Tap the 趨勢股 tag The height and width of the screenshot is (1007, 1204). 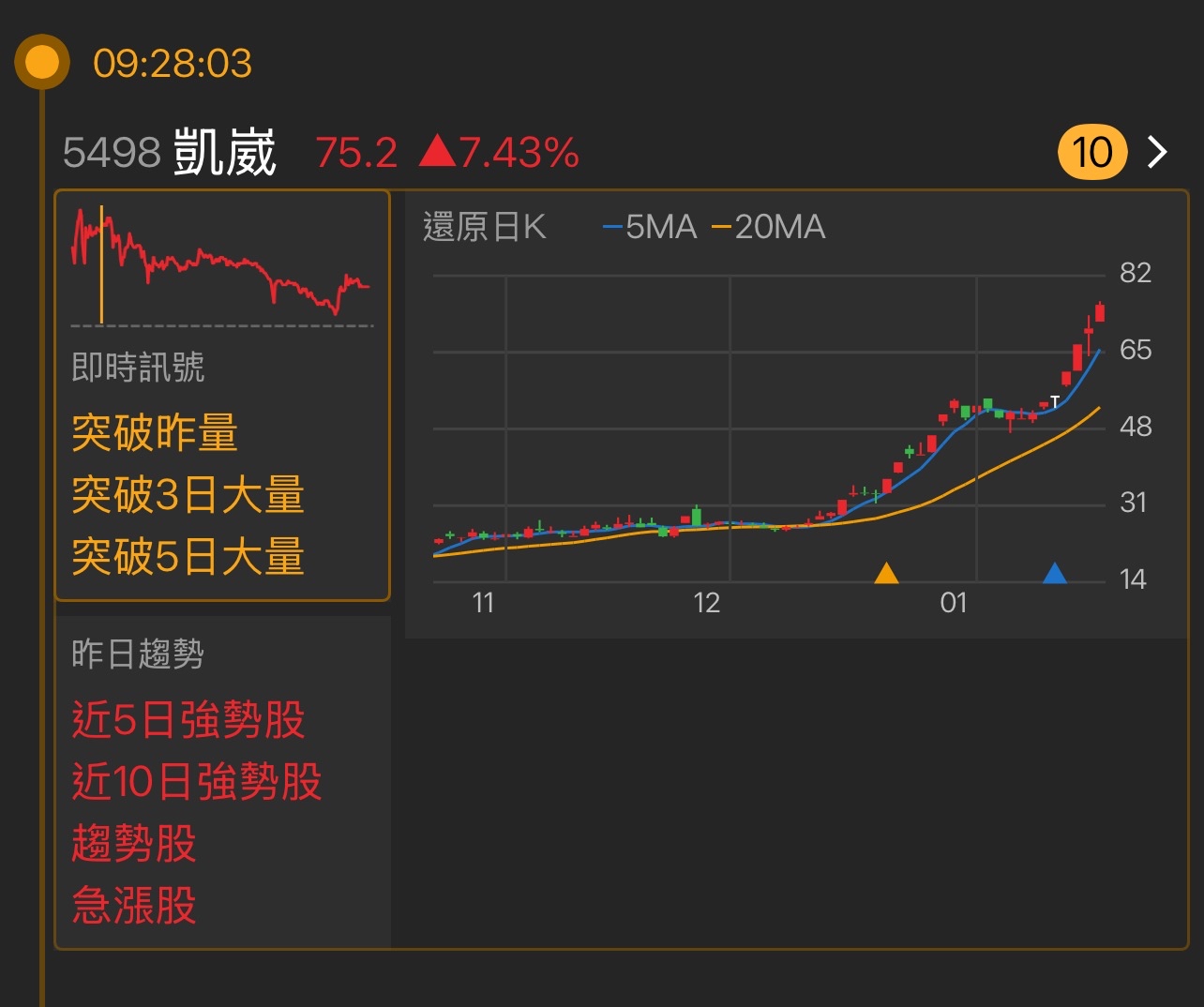tap(134, 844)
